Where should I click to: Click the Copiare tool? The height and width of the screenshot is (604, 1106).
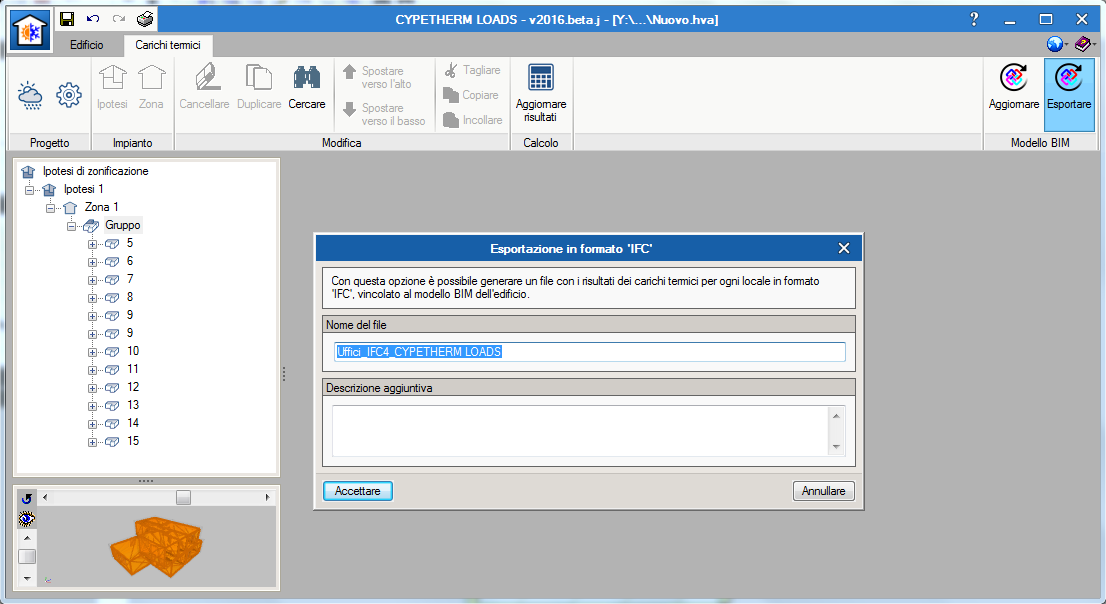click(x=470, y=95)
